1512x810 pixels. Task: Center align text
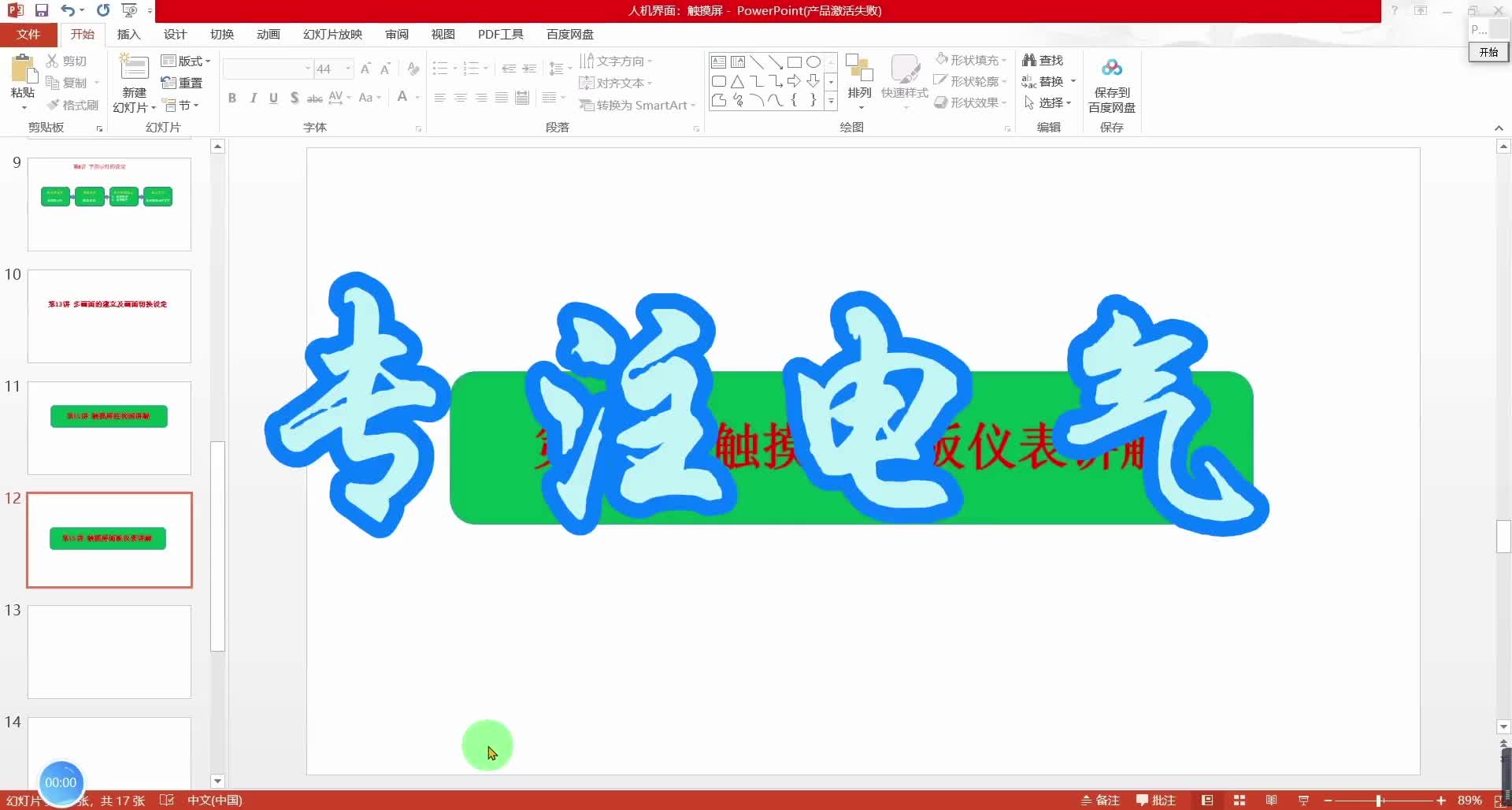click(460, 98)
